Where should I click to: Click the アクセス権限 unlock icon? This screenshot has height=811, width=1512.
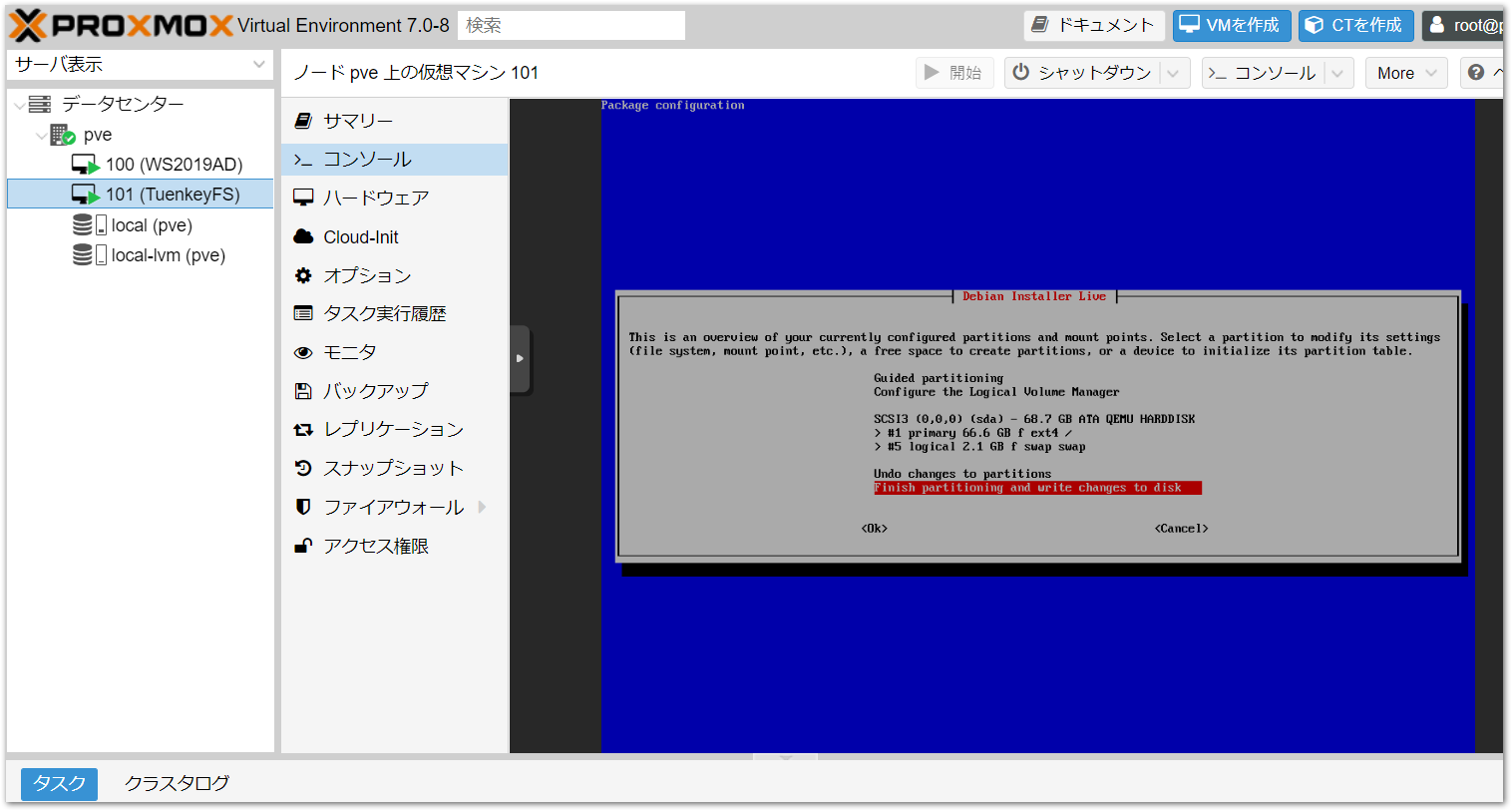click(x=303, y=546)
